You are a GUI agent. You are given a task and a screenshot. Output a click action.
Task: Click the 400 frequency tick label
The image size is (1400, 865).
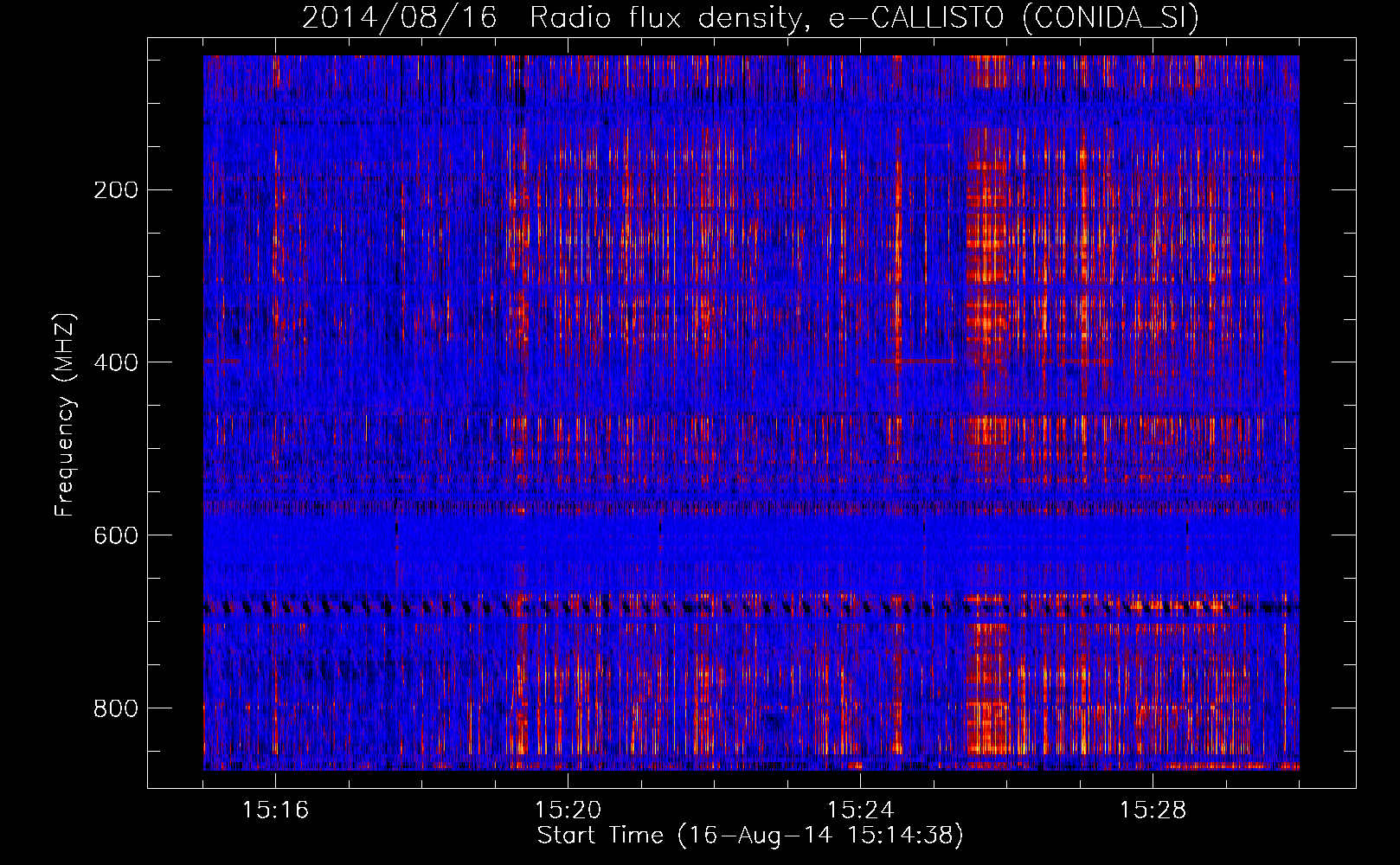[x=115, y=363]
